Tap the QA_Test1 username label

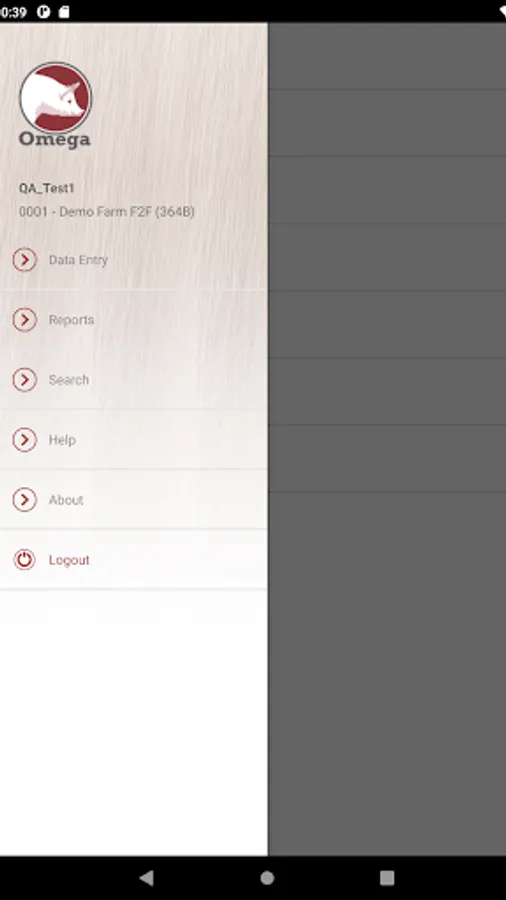click(x=46, y=188)
